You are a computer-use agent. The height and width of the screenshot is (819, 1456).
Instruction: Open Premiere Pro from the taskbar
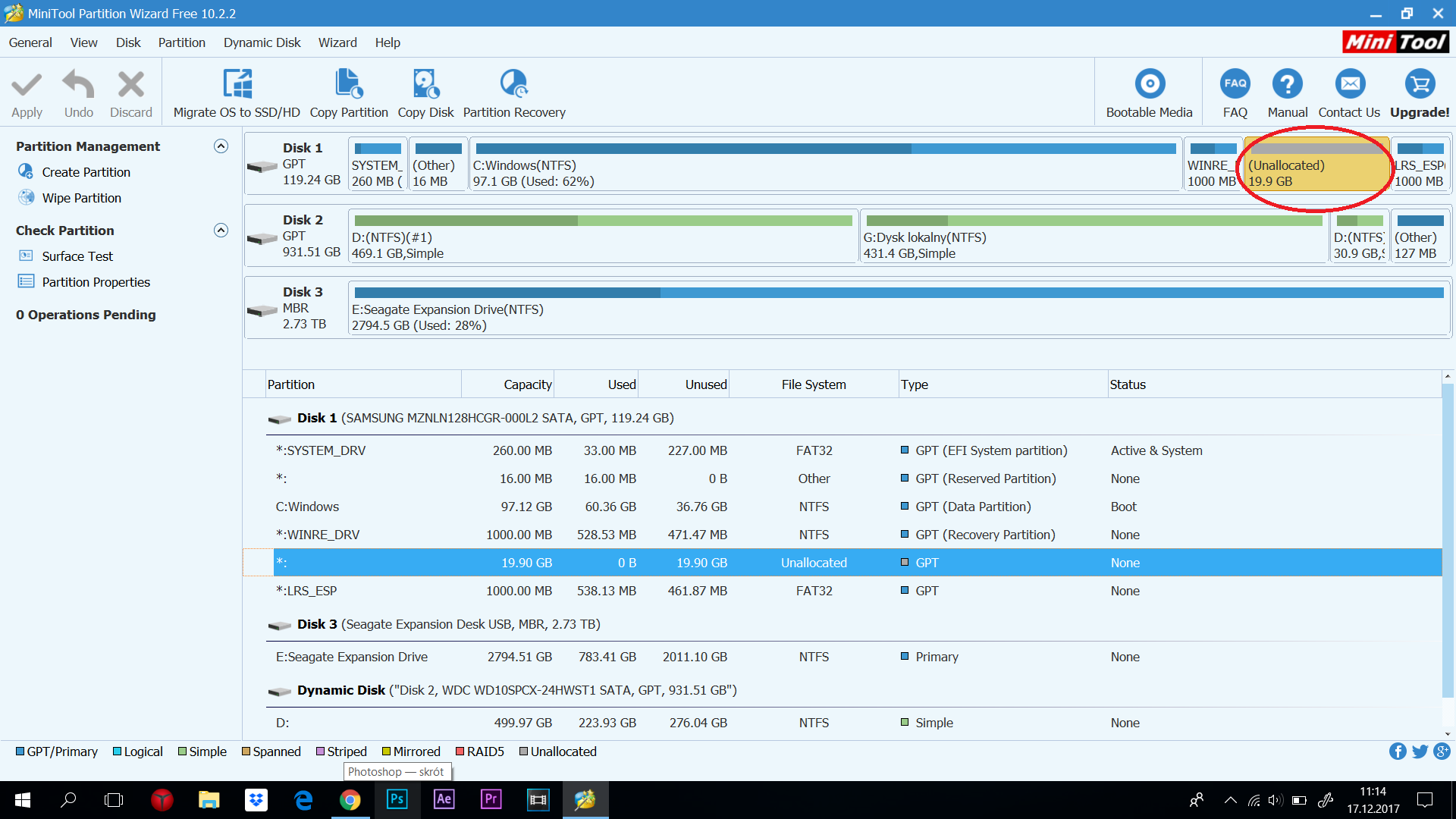(x=491, y=800)
